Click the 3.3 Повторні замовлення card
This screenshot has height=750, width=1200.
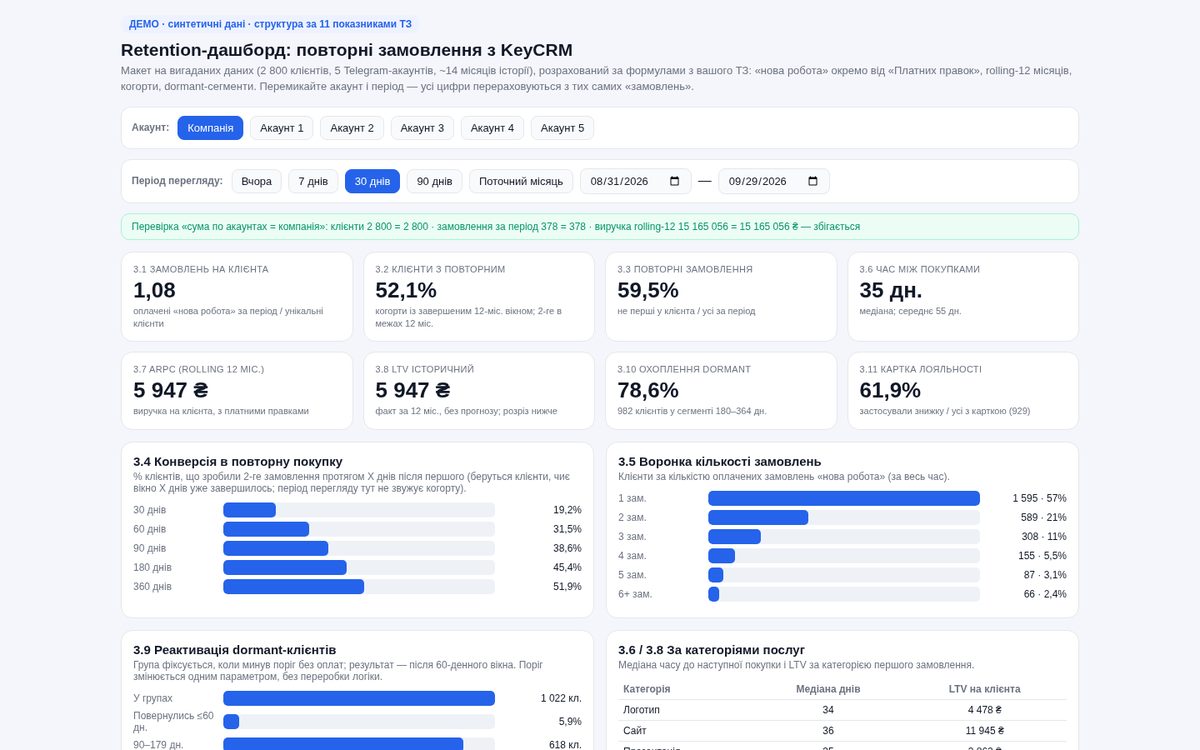pos(721,297)
